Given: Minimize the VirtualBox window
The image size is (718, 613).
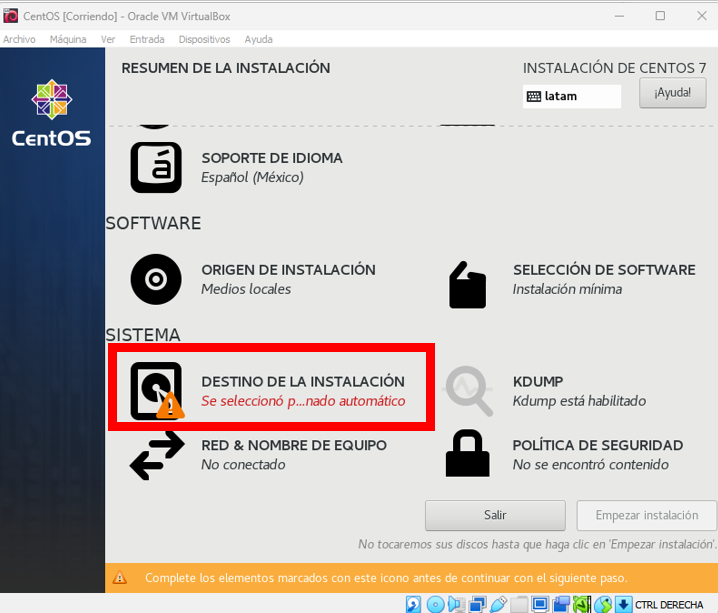Looking at the screenshot, I should (619, 16).
